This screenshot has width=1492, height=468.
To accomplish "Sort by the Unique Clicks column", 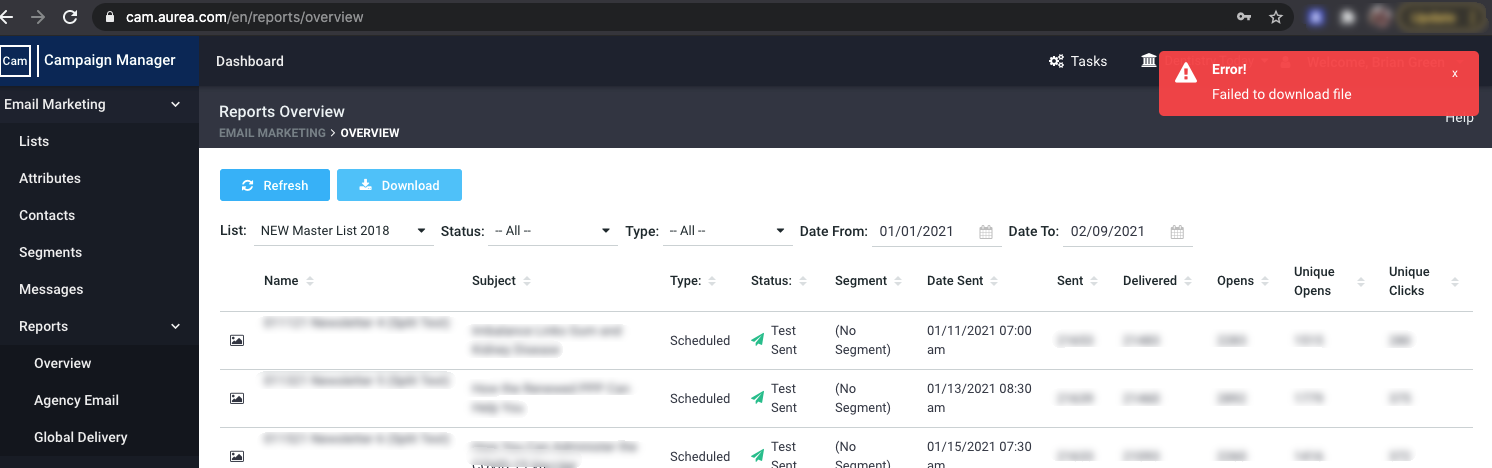I will pos(1423,281).
